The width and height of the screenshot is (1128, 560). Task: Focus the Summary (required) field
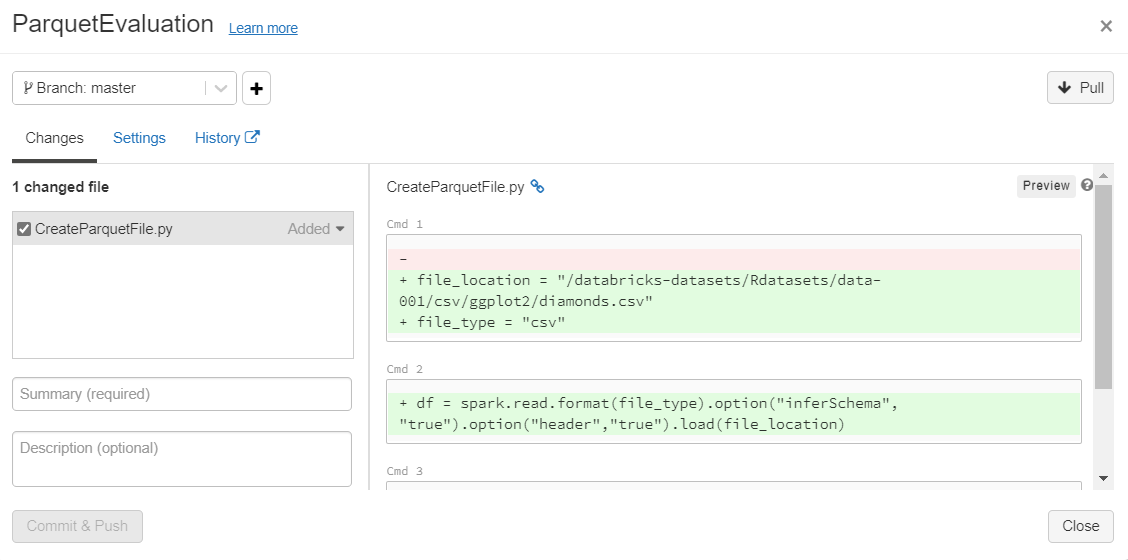click(x=182, y=394)
